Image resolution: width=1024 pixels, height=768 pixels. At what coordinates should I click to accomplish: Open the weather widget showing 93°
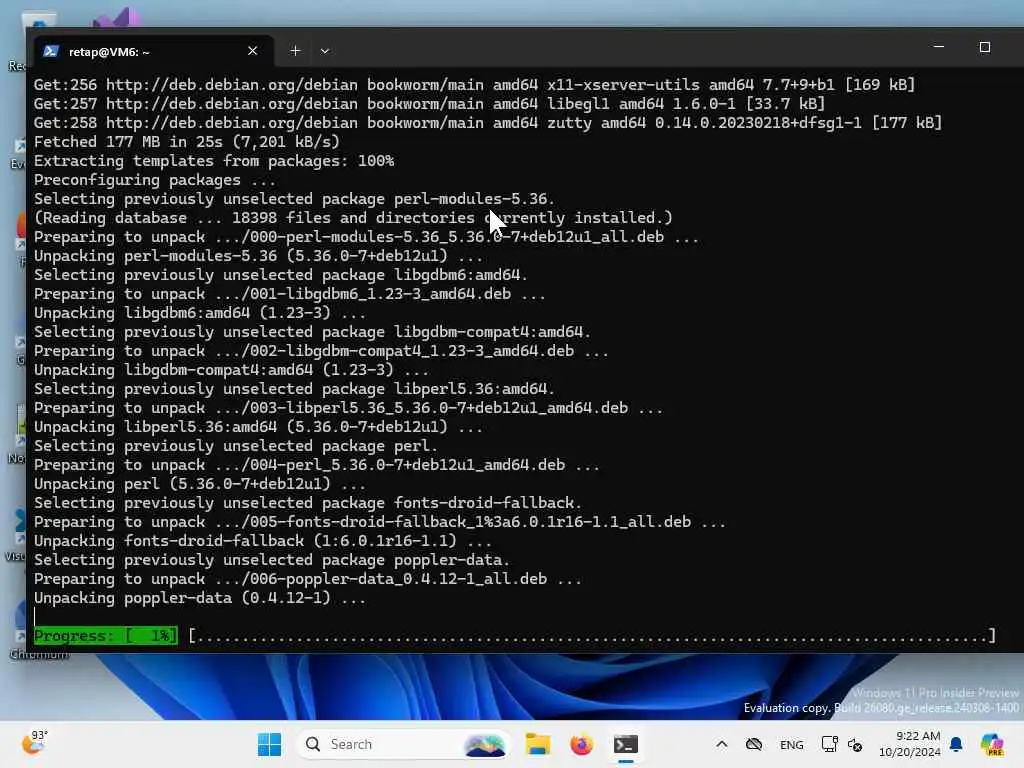(34, 743)
